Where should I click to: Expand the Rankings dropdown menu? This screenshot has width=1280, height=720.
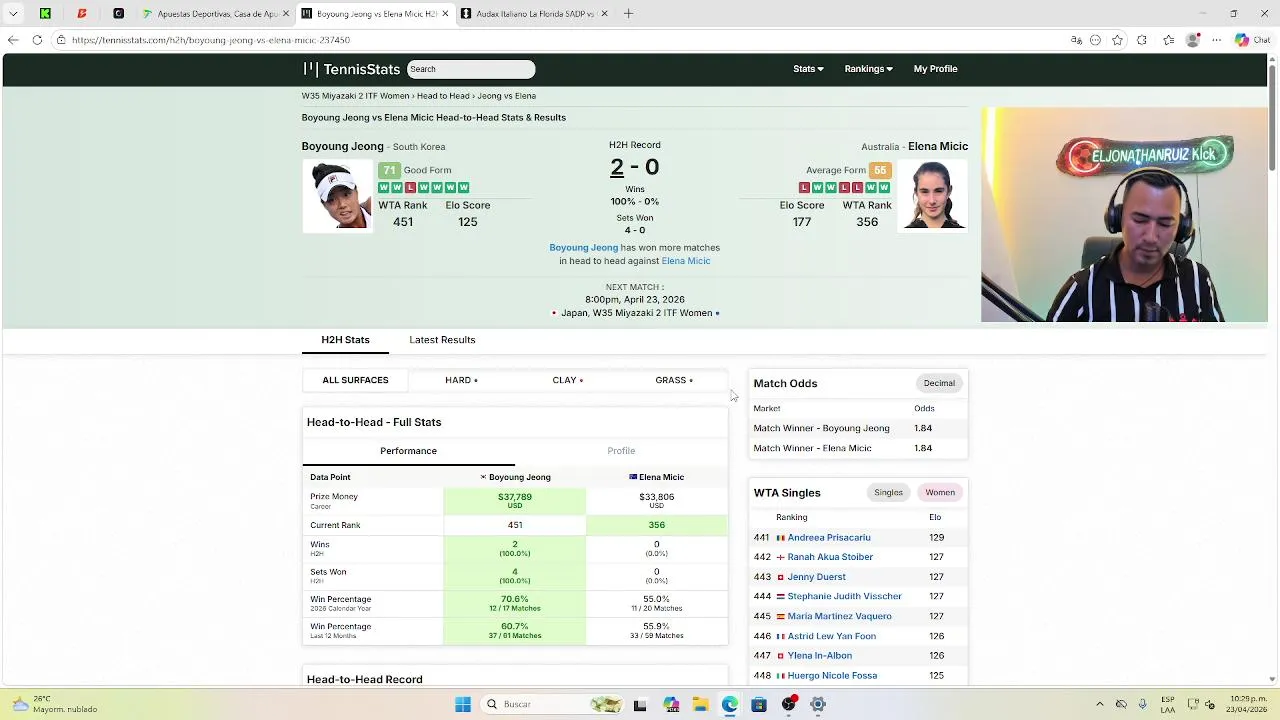click(868, 69)
